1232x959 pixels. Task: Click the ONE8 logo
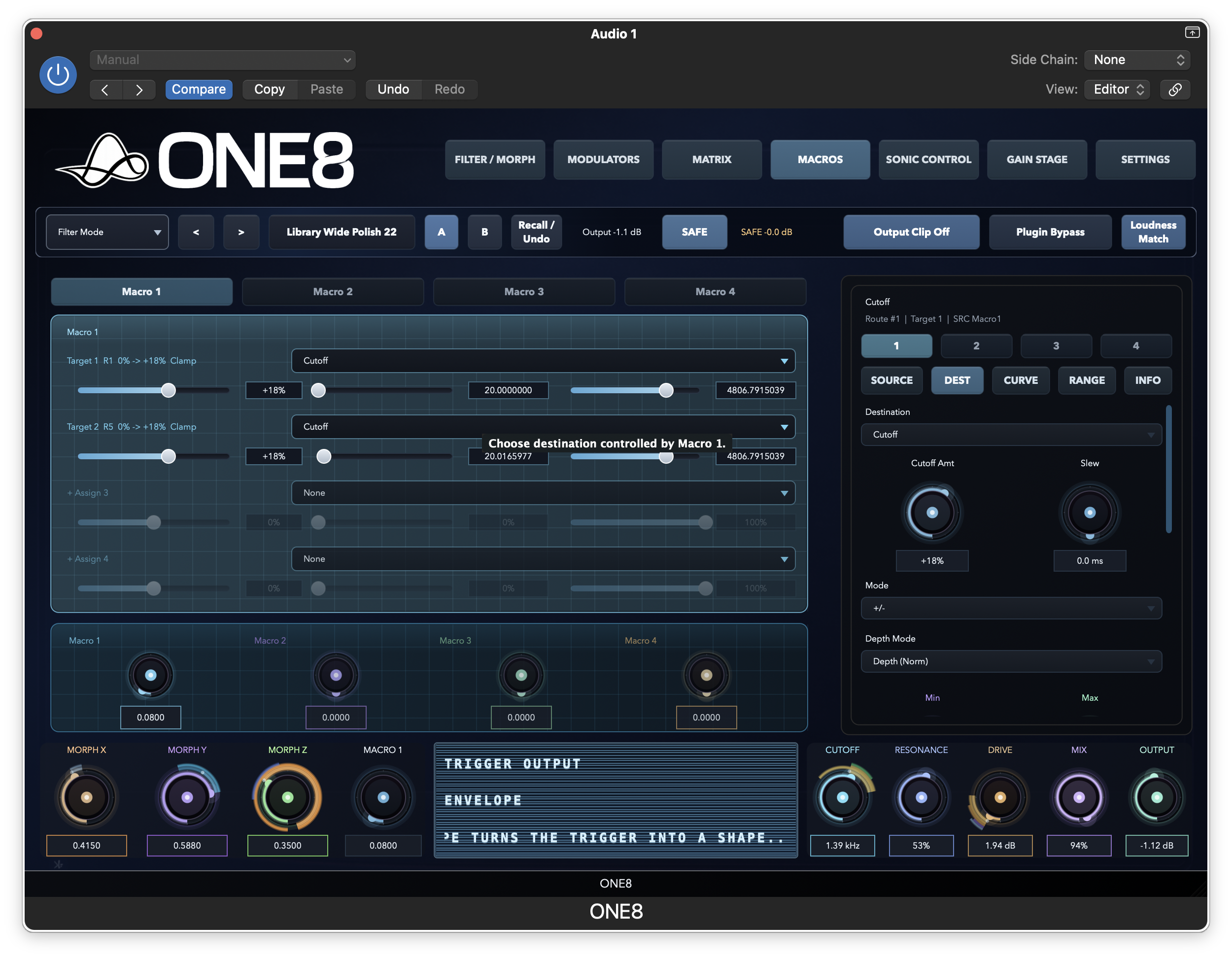[x=204, y=160]
